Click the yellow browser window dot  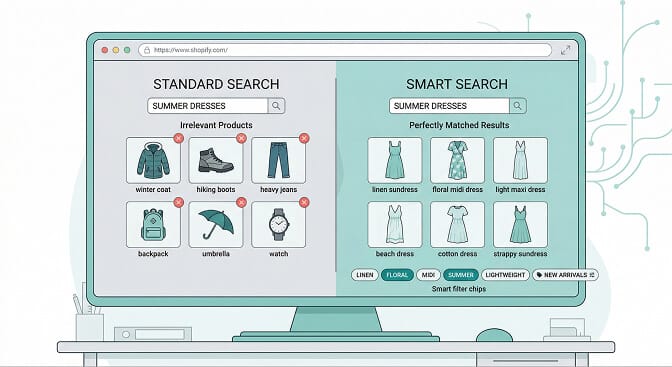tap(116, 50)
